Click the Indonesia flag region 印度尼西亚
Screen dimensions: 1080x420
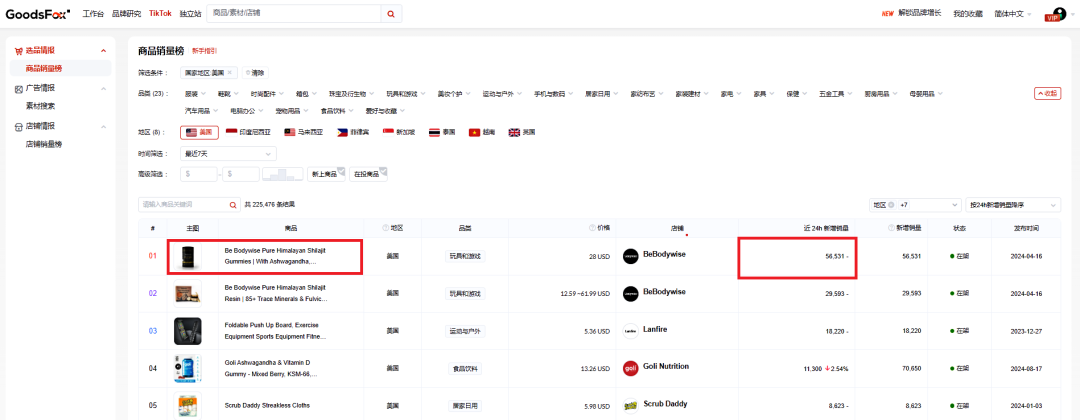[251, 132]
